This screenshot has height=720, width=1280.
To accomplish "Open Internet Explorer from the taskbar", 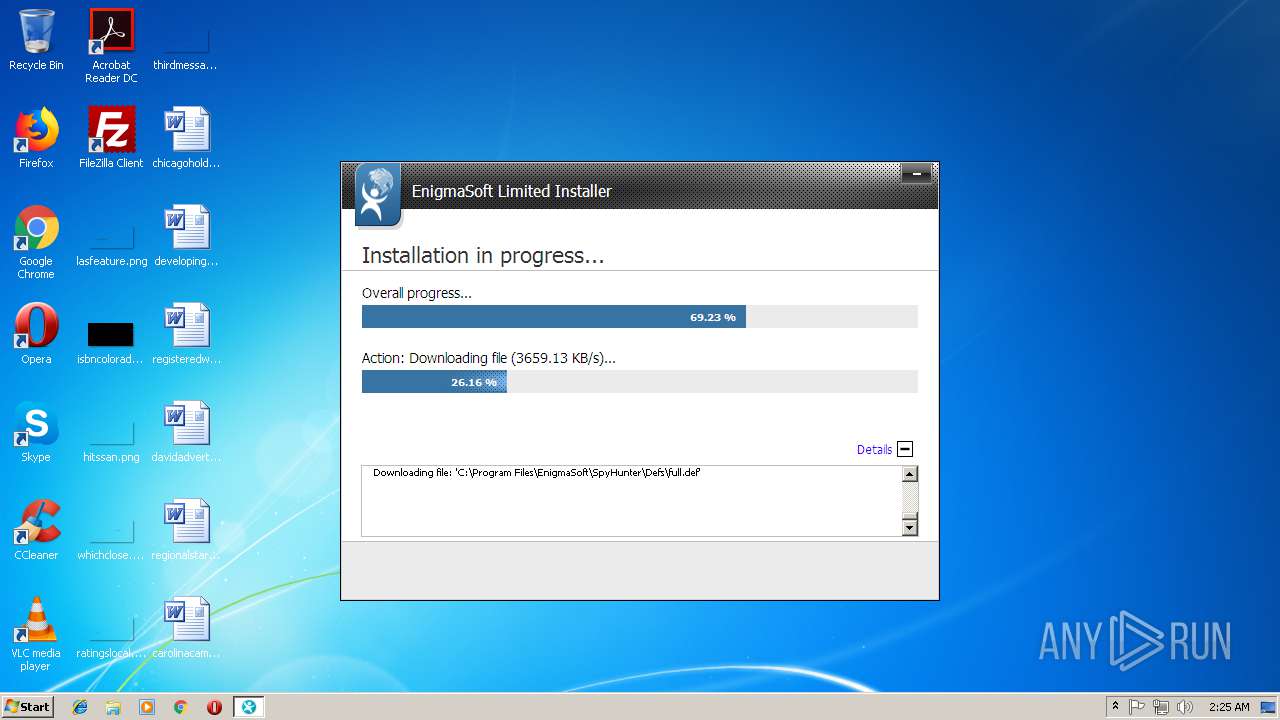I will coord(80,707).
